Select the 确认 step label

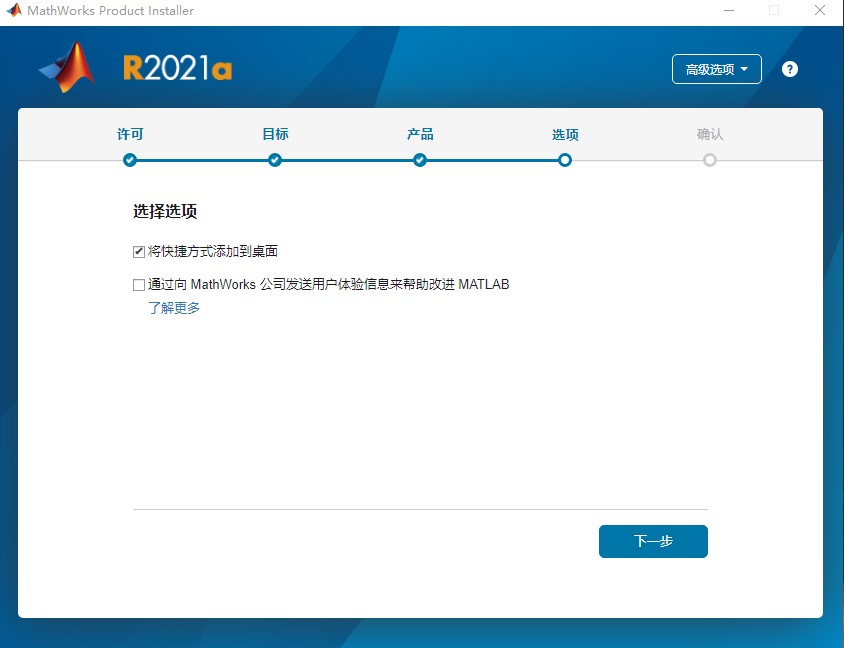click(x=710, y=134)
